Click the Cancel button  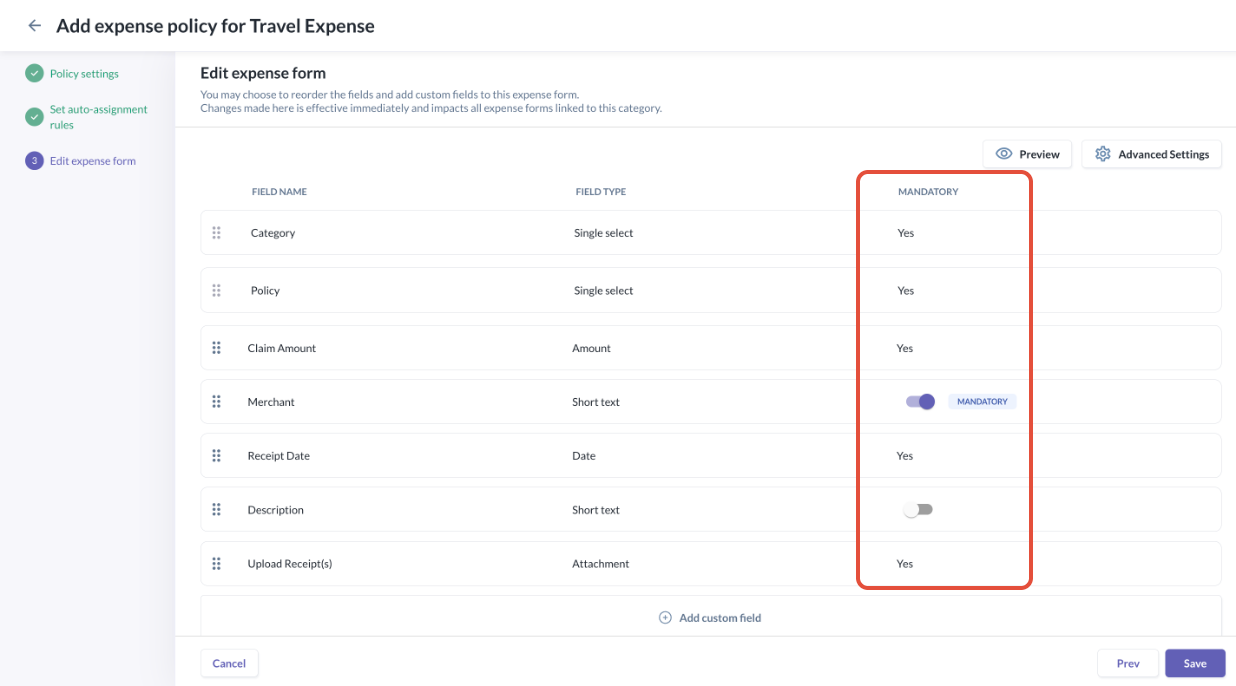tap(229, 663)
